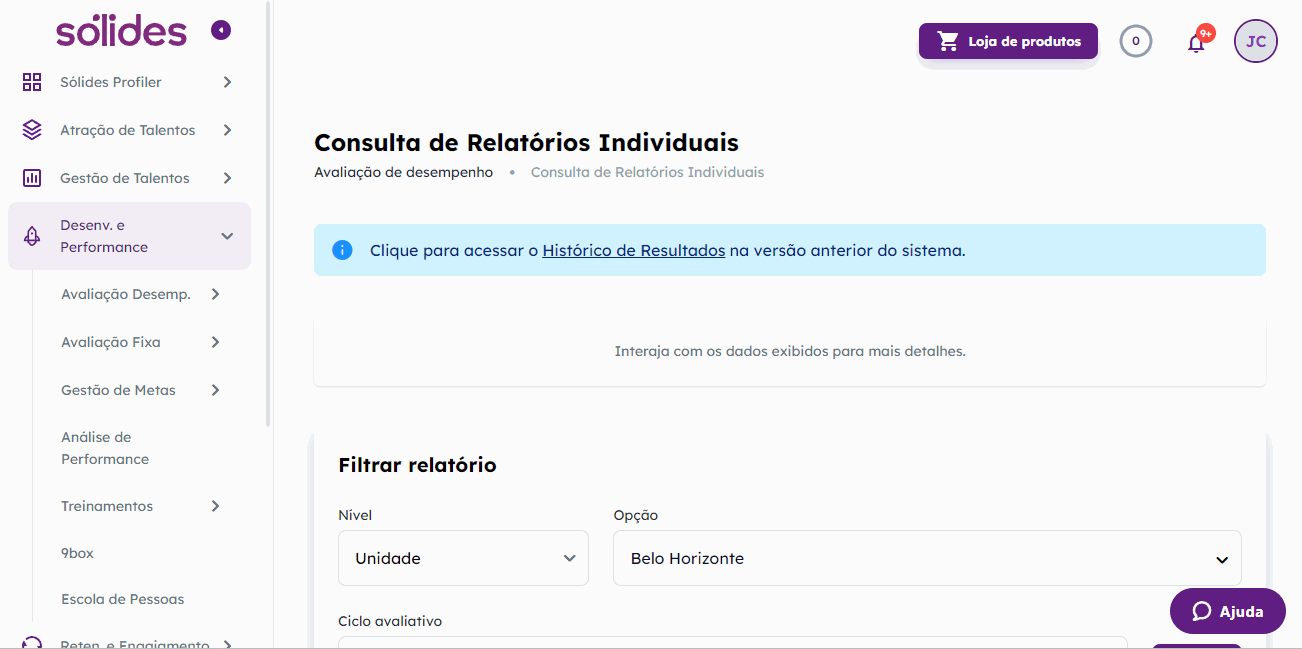This screenshot has width=1302, height=649.
Task: Click the zero counter circle icon
Action: click(1135, 41)
